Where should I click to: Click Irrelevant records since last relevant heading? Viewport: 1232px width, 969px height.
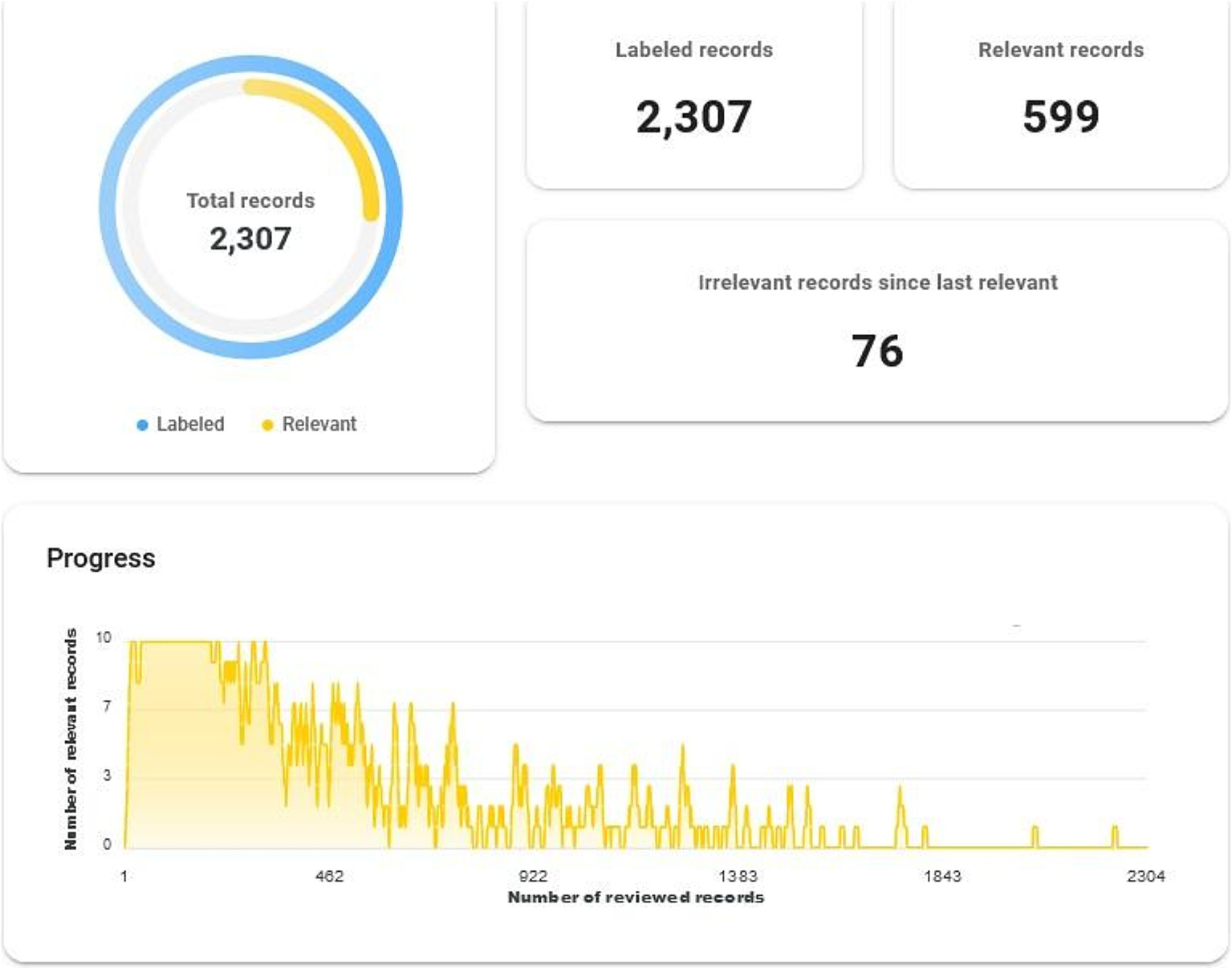(877, 283)
